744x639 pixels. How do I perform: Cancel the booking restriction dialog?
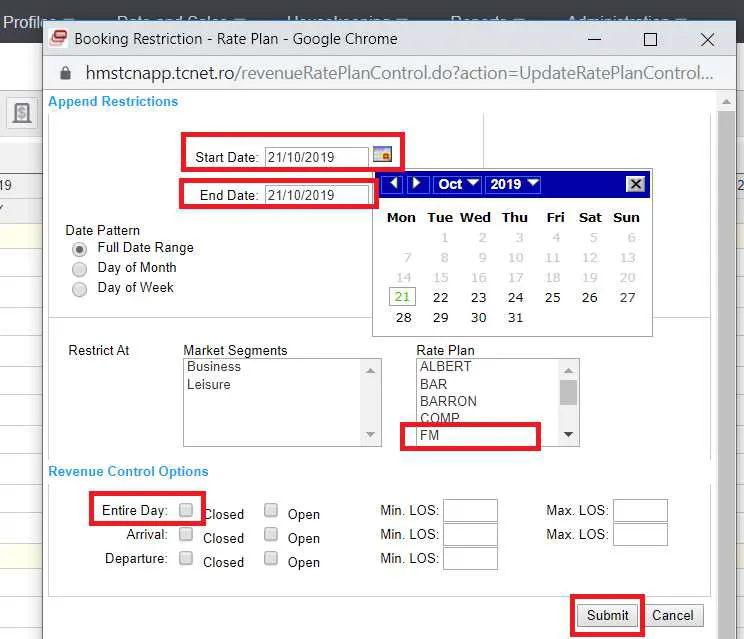672,615
